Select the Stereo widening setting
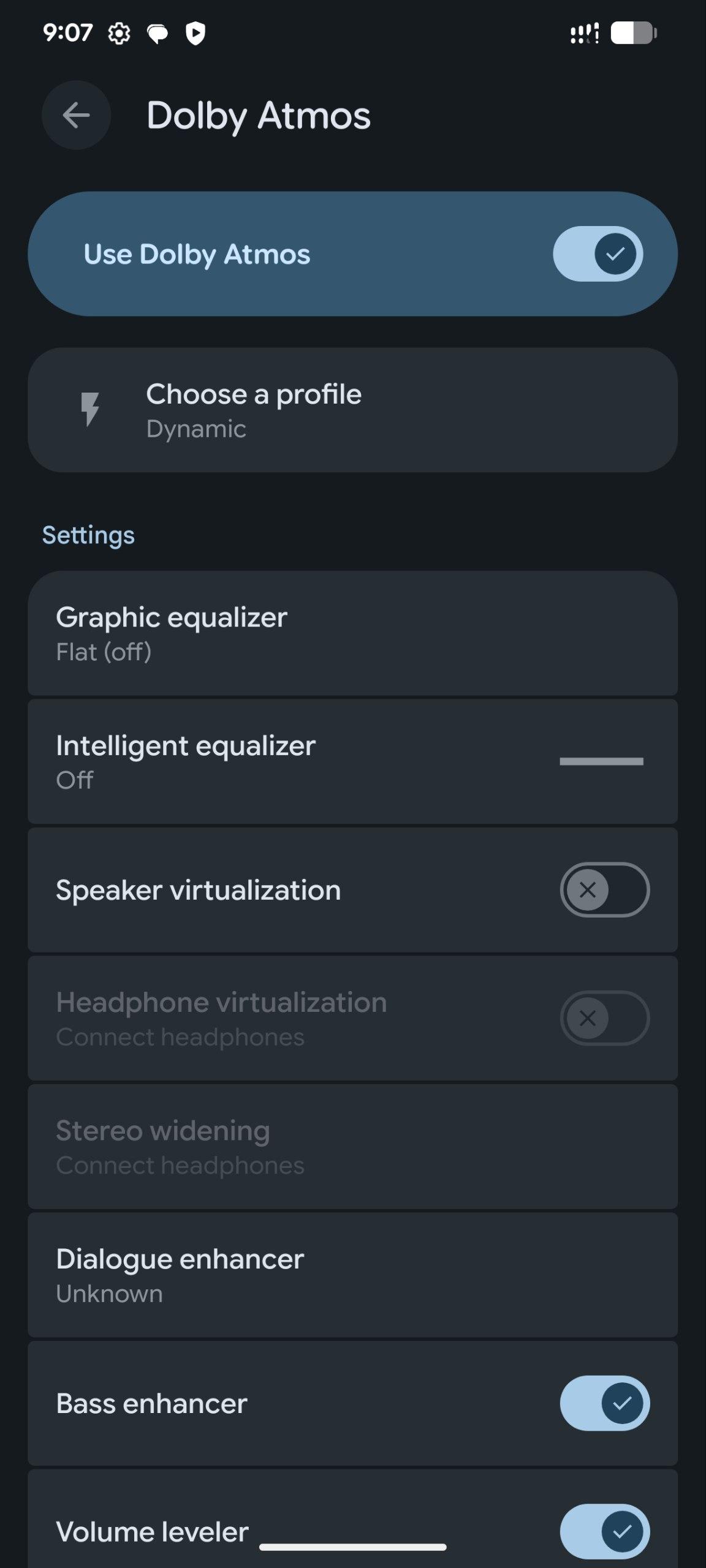Viewport: 706px width, 1568px height. pyautogui.click(x=352, y=1147)
